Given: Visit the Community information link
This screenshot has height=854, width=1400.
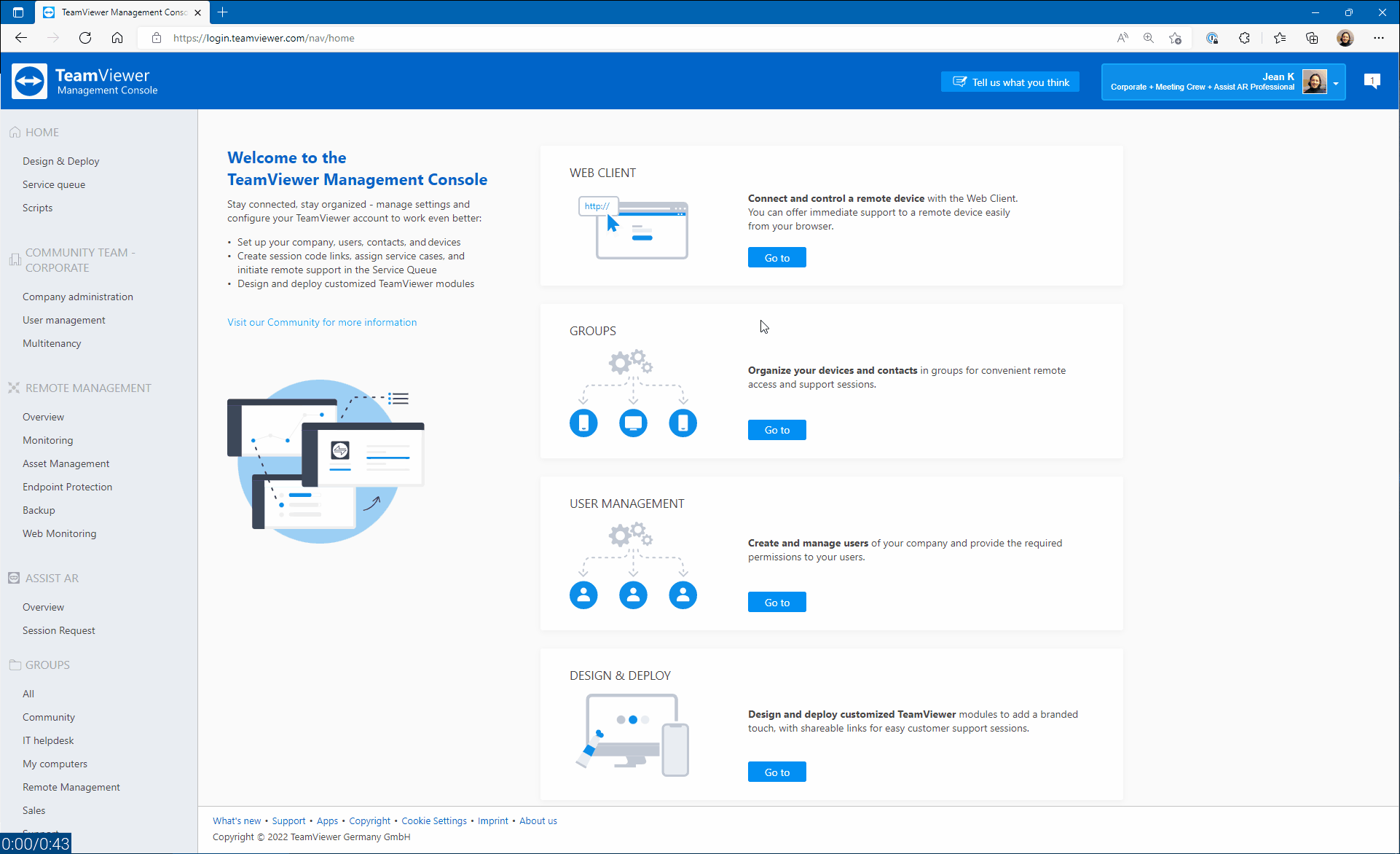Looking at the screenshot, I should (x=321, y=321).
